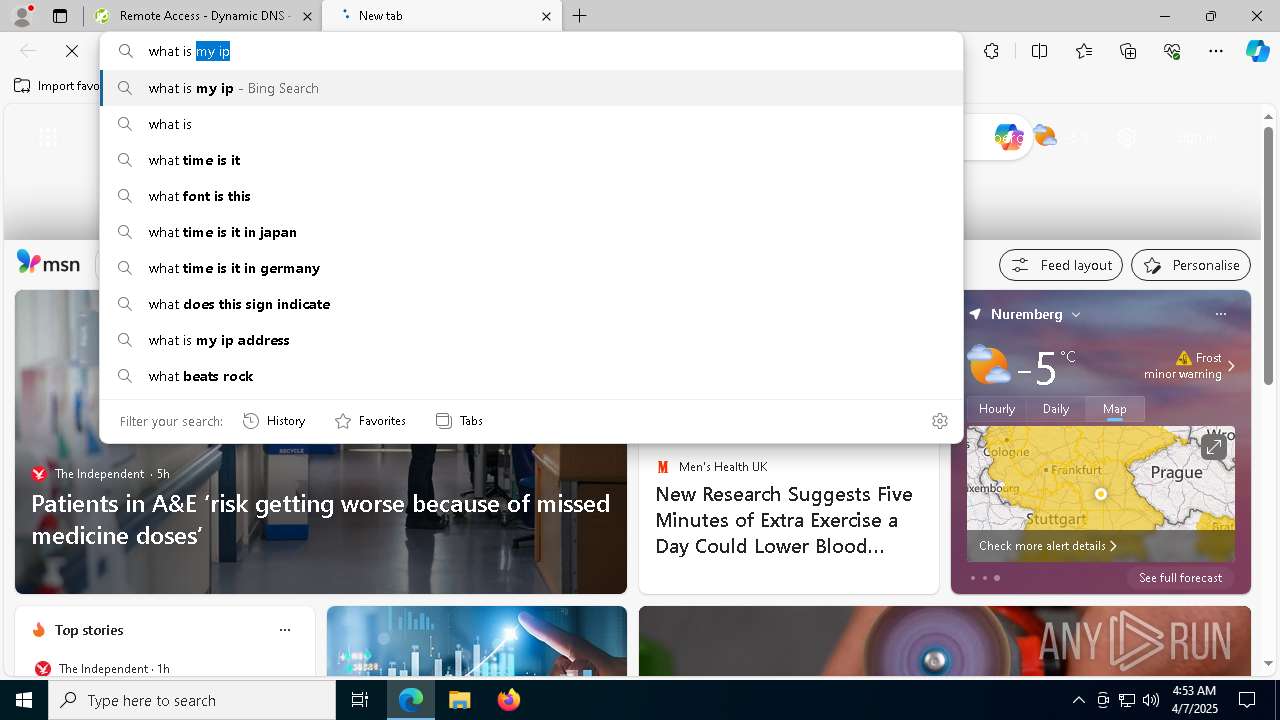Expand the weather map view
Screen dimensions: 1280x720
pos(1214,447)
